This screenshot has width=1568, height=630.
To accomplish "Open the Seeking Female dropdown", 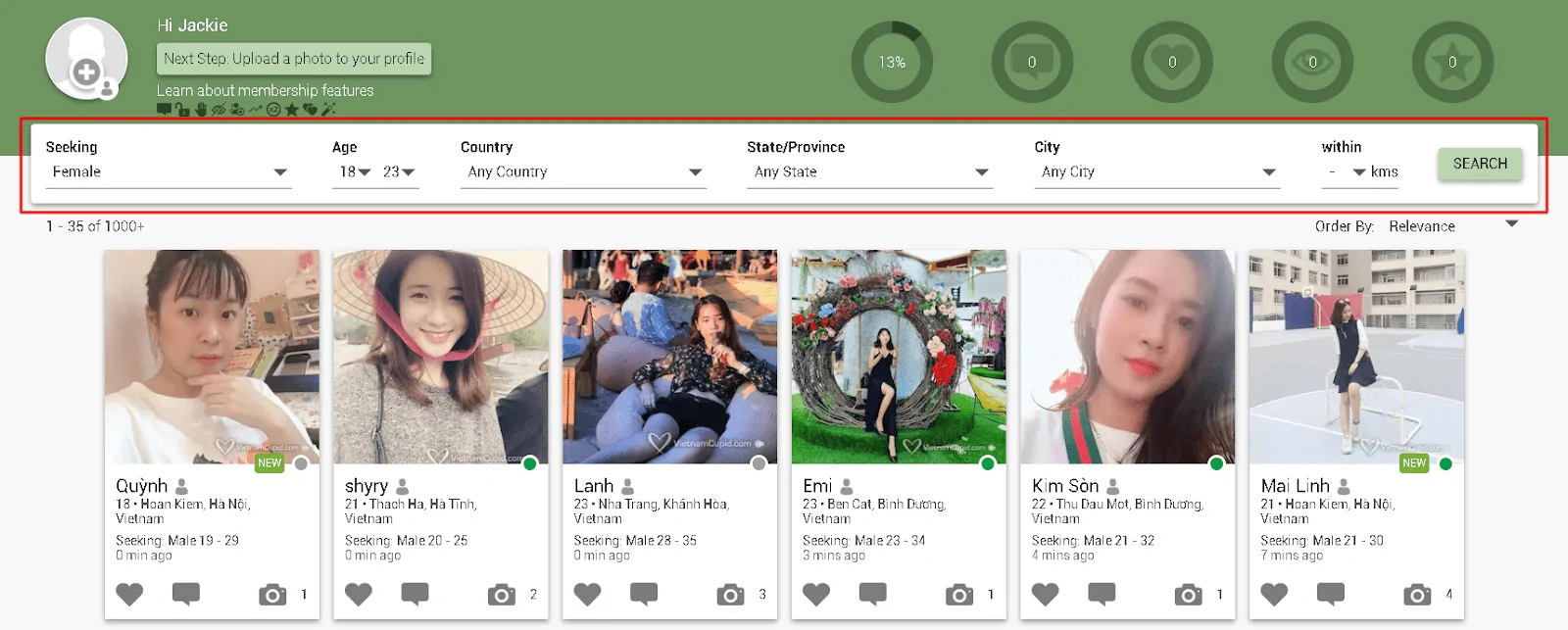I will [169, 172].
